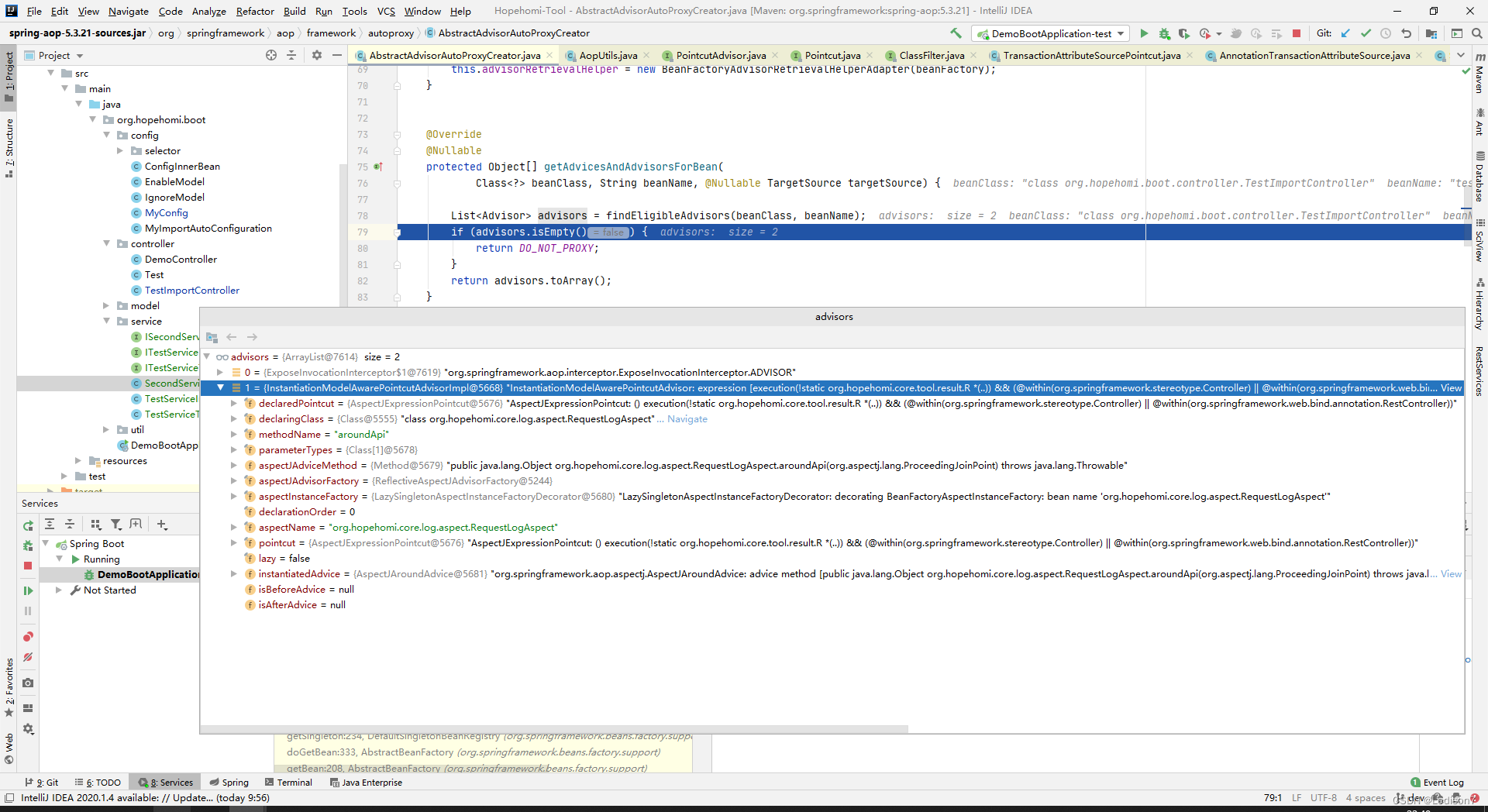Collapse the config folder in the project tree
The width and height of the screenshot is (1488, 812).
coord(107,135)
